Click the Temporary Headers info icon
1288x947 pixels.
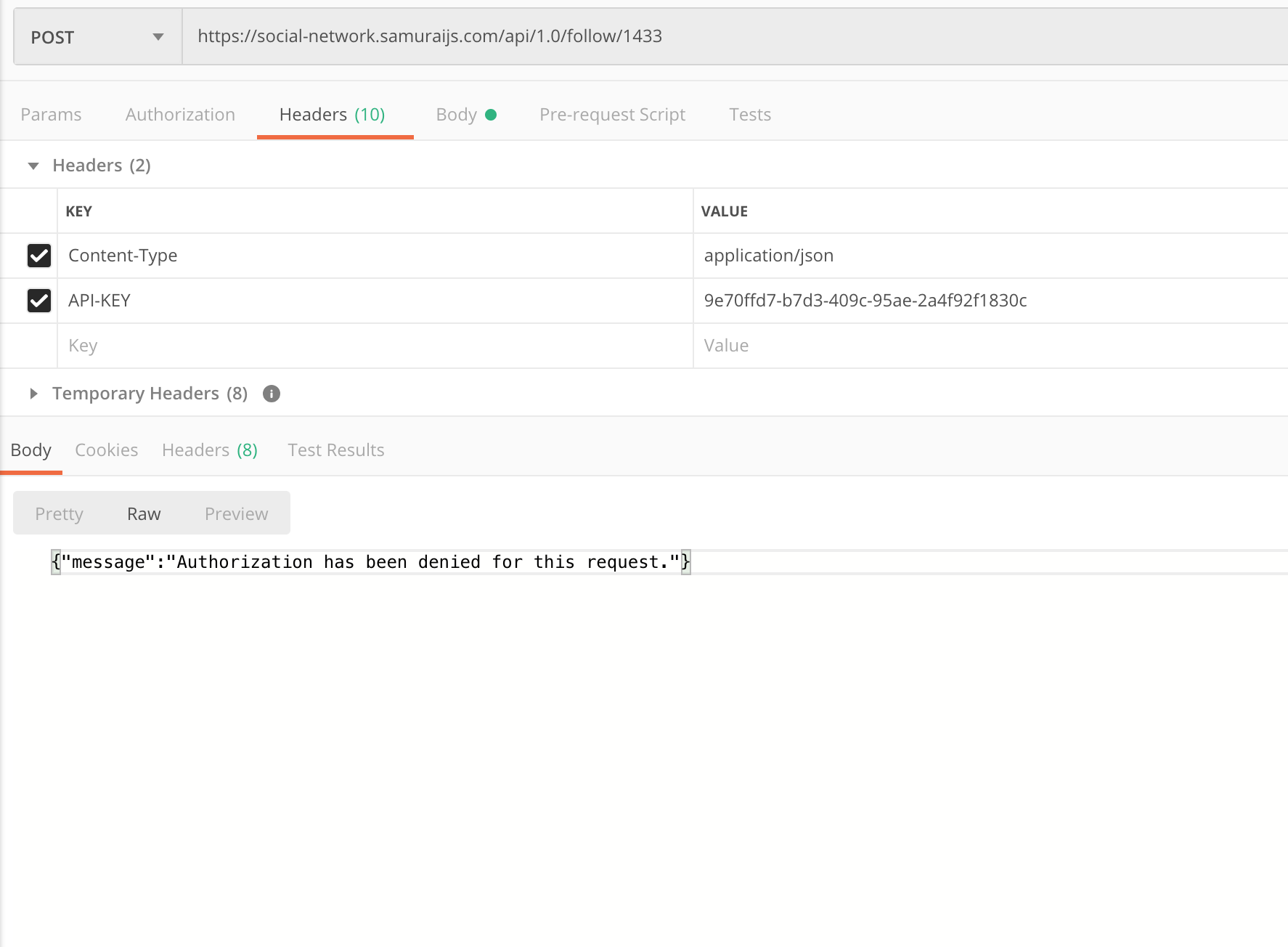[272, 394]
